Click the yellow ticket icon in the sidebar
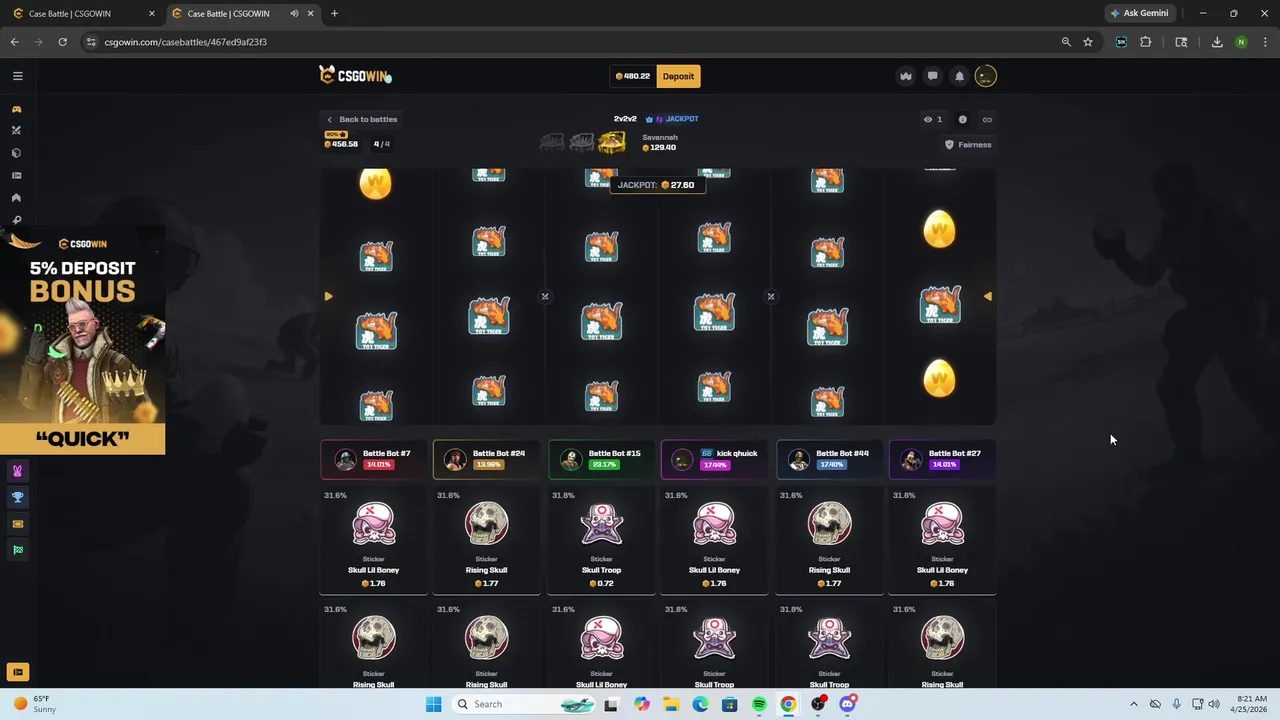Image resolution: width=1280 pixels, height=720 pixels. (17, 523)
